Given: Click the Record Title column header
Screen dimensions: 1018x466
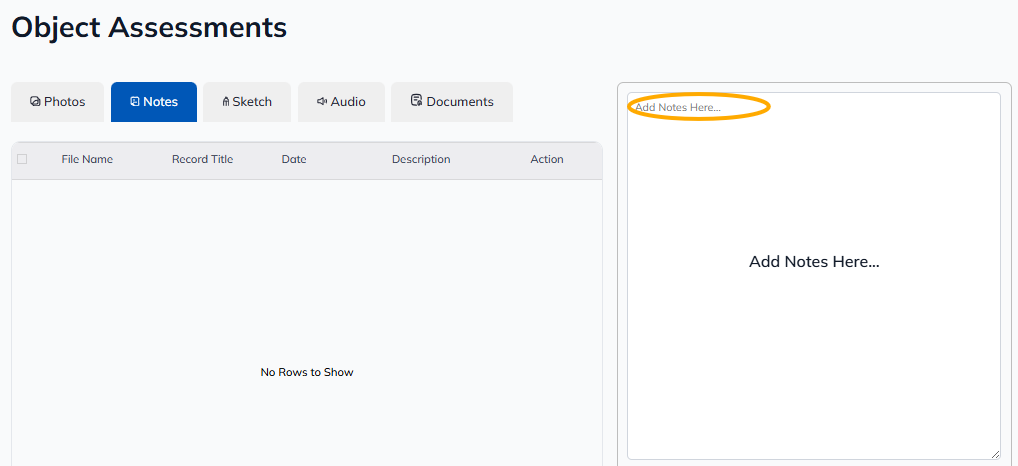Looking at the screenshot, I should pyautogui.click(x=202, y=159).
